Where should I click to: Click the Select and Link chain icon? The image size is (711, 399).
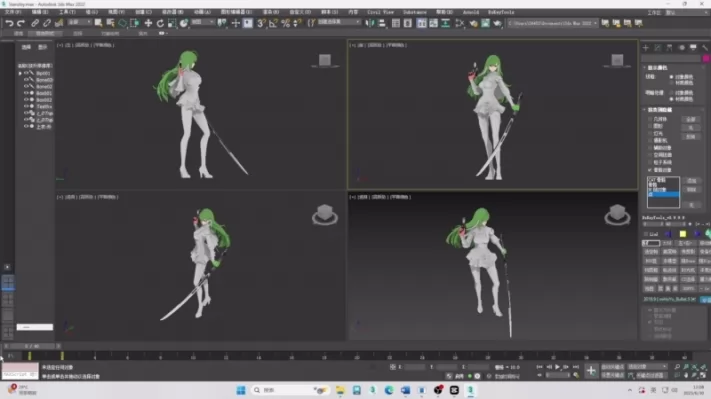click(35, 23)
